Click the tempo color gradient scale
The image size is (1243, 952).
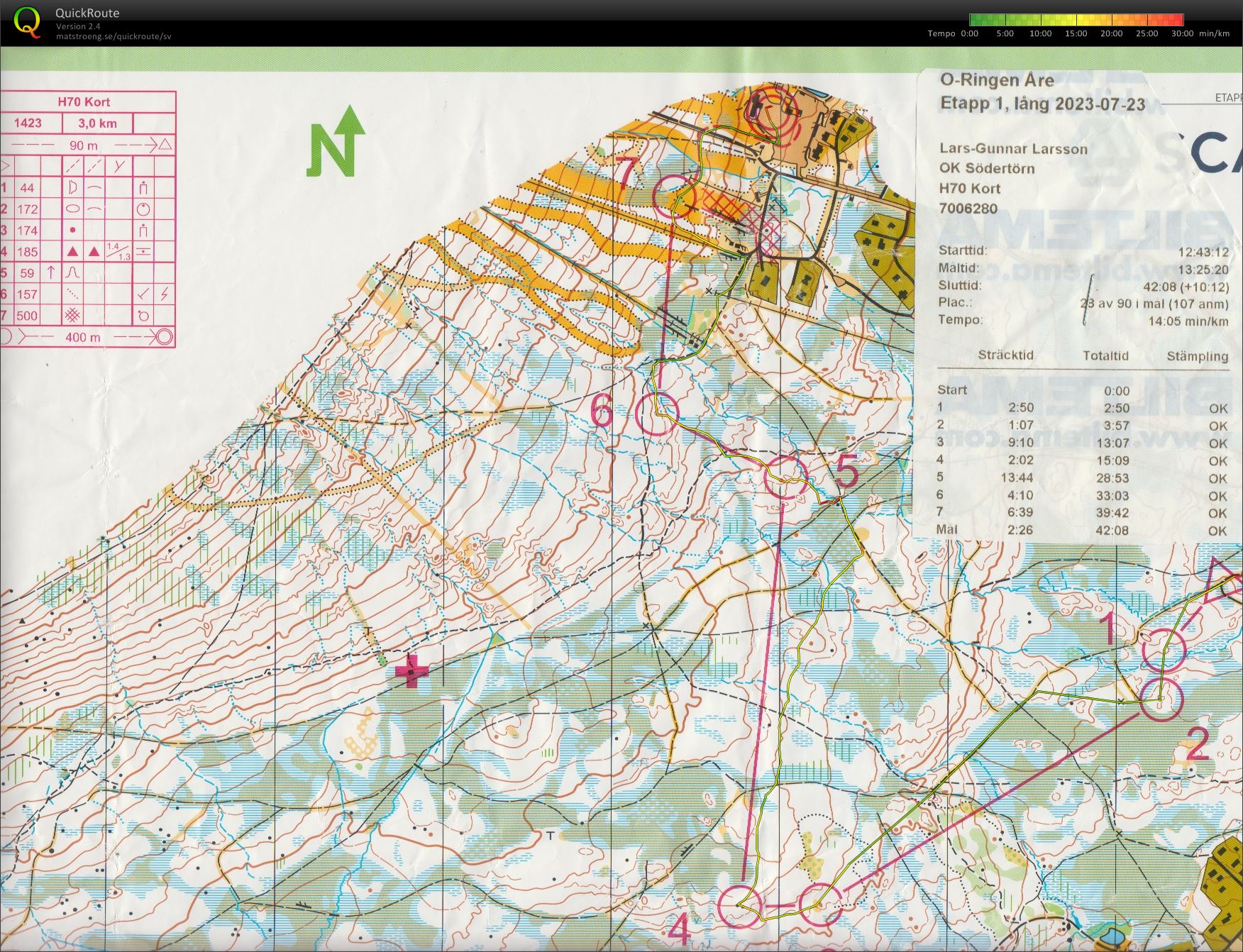tap(1076, 20)
